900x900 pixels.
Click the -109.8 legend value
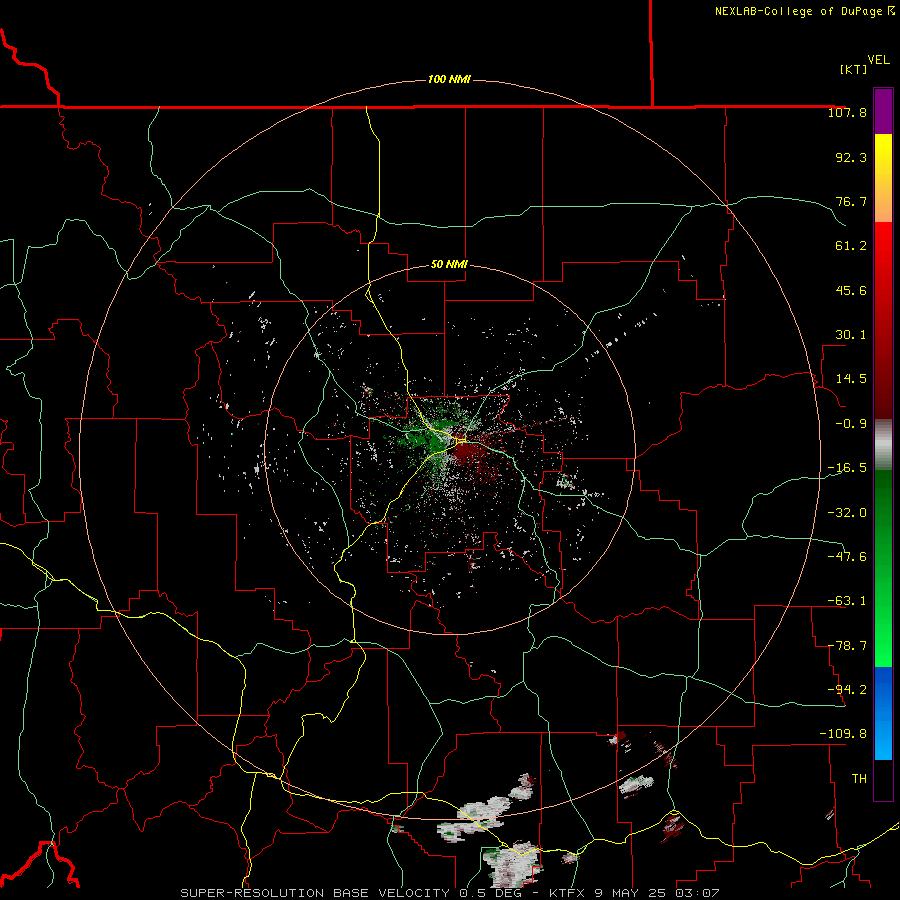tap(843, 734)
